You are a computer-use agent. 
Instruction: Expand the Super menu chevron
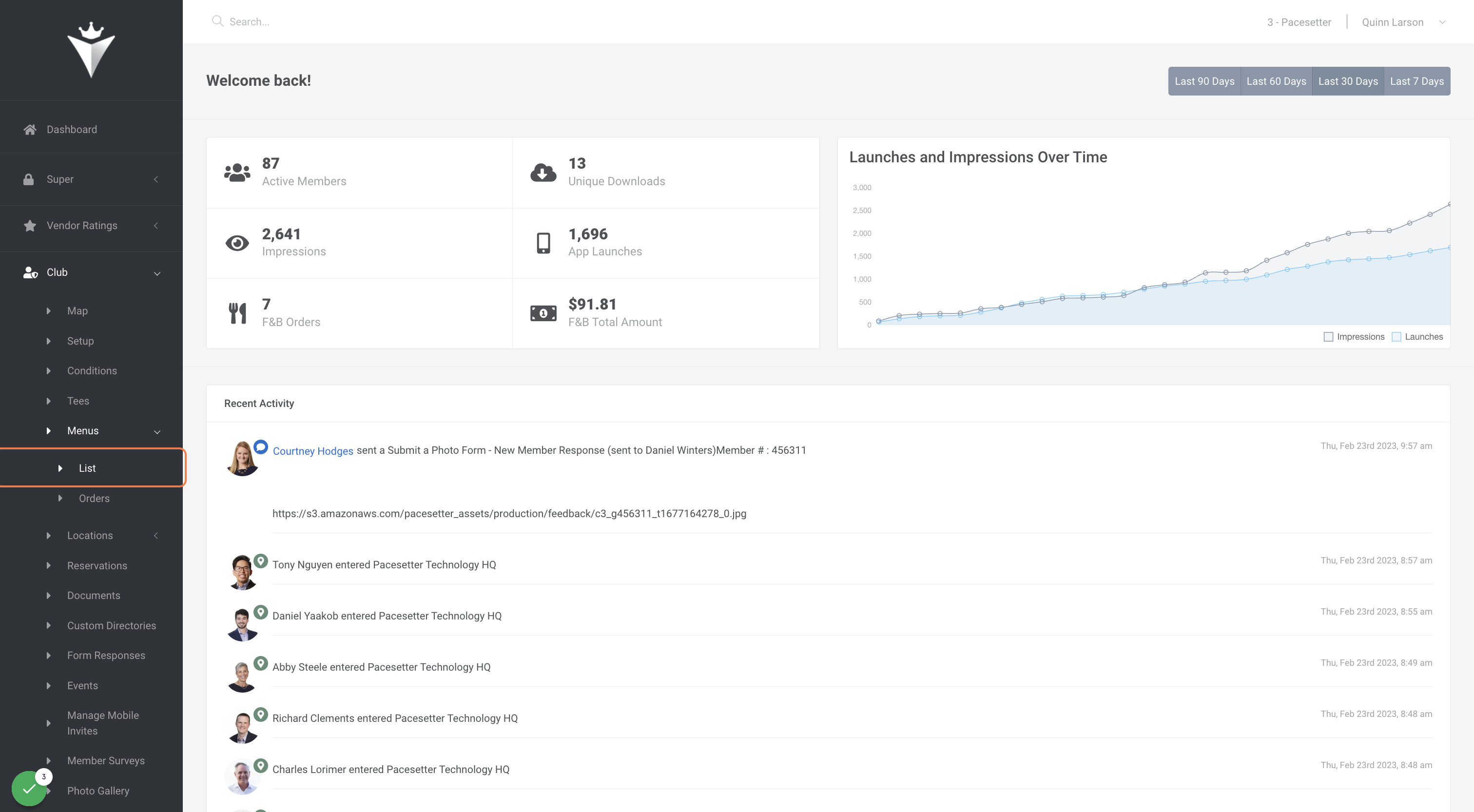coord(156,179)
